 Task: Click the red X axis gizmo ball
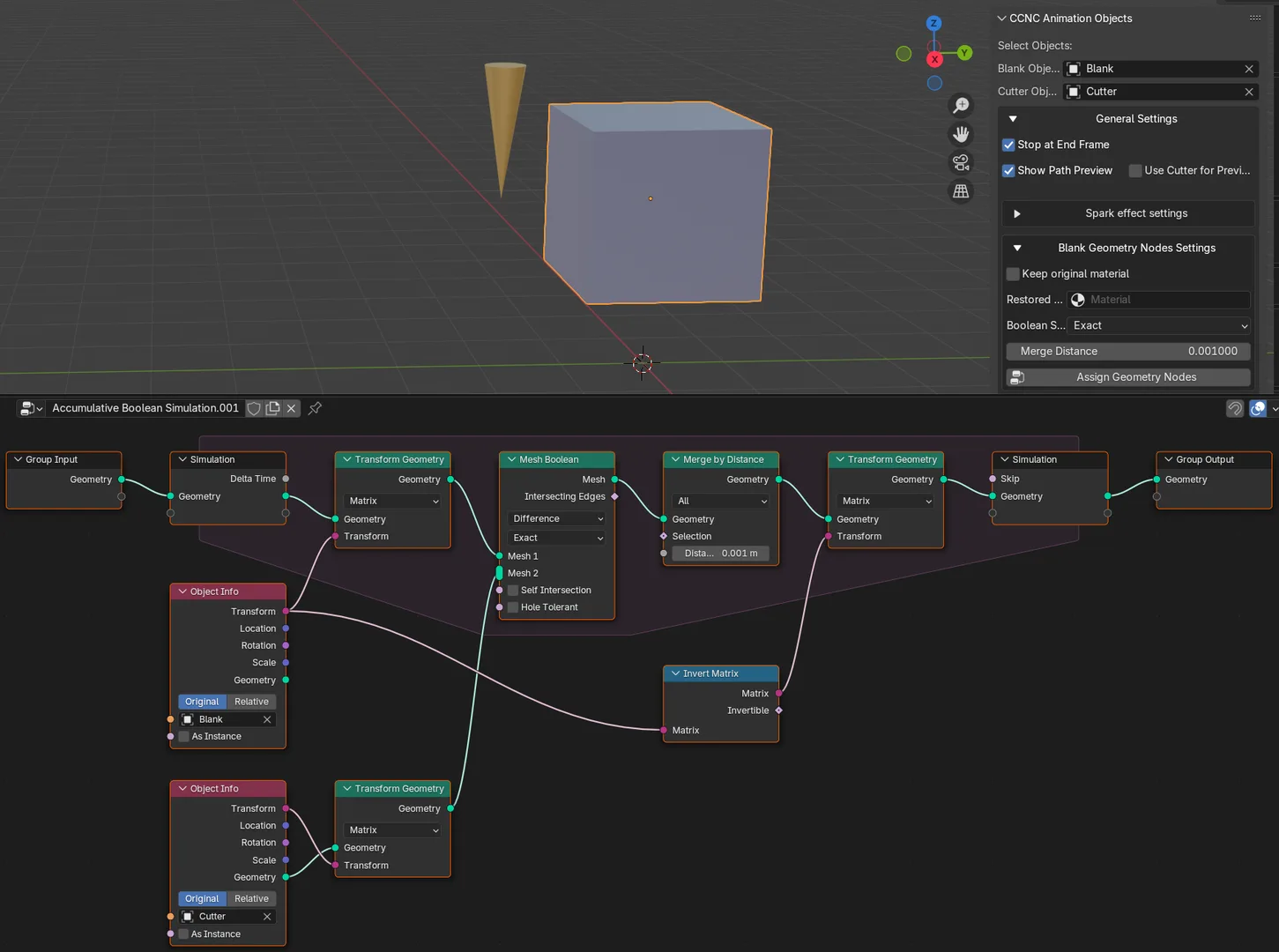tap(934, 59)
